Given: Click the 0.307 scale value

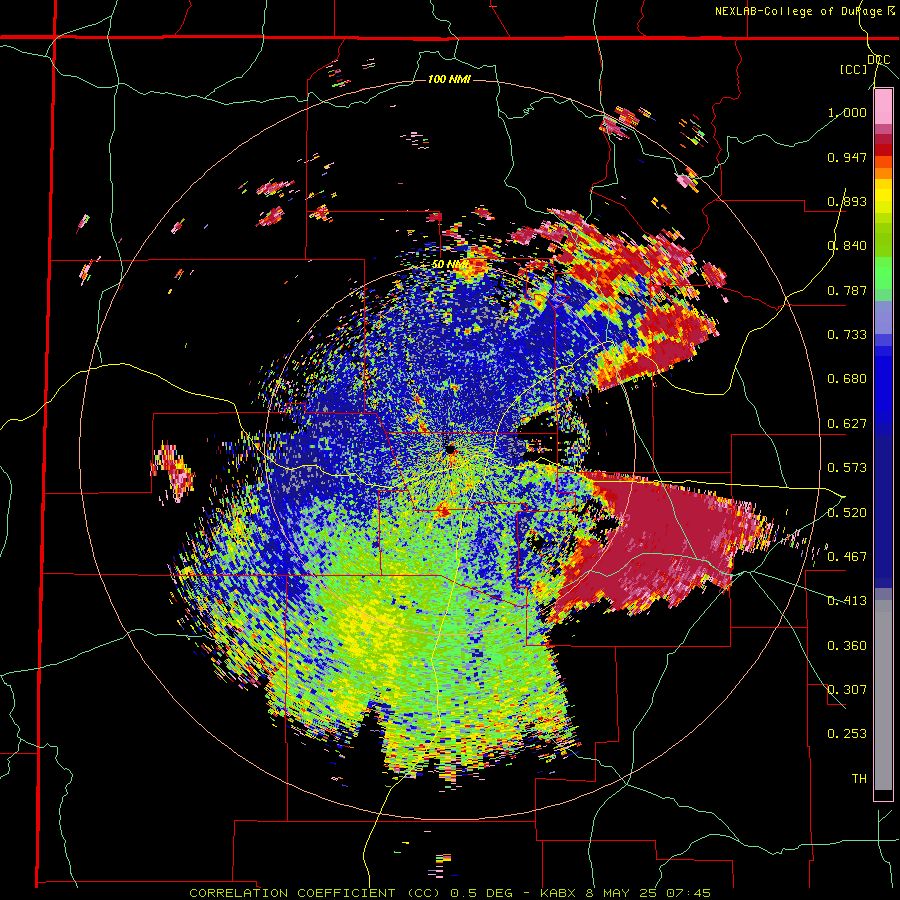Looking at the screenshot, I should [847, 689].
